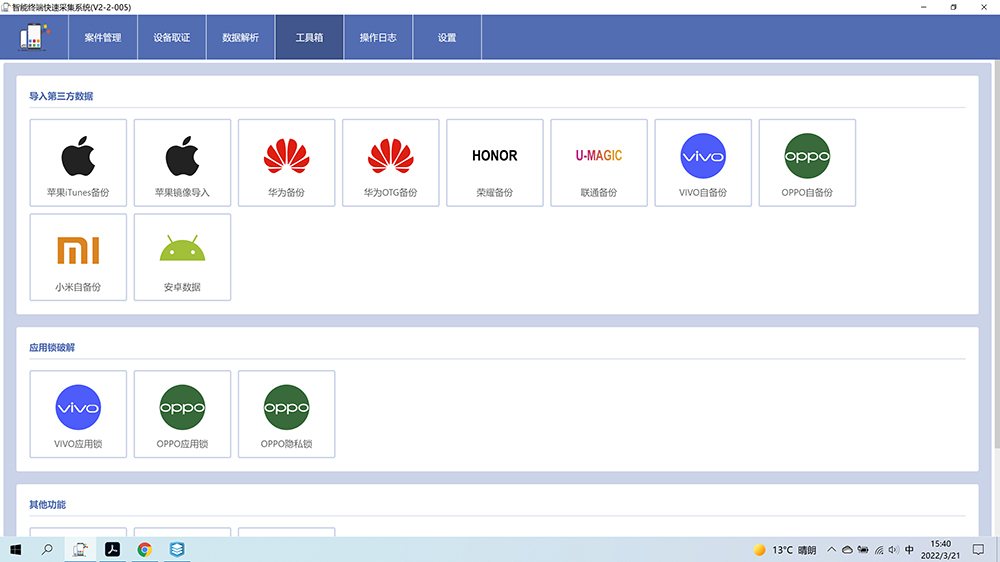Toggle the 中 input method indicator

pyautogui.click(x=909, y=550)
